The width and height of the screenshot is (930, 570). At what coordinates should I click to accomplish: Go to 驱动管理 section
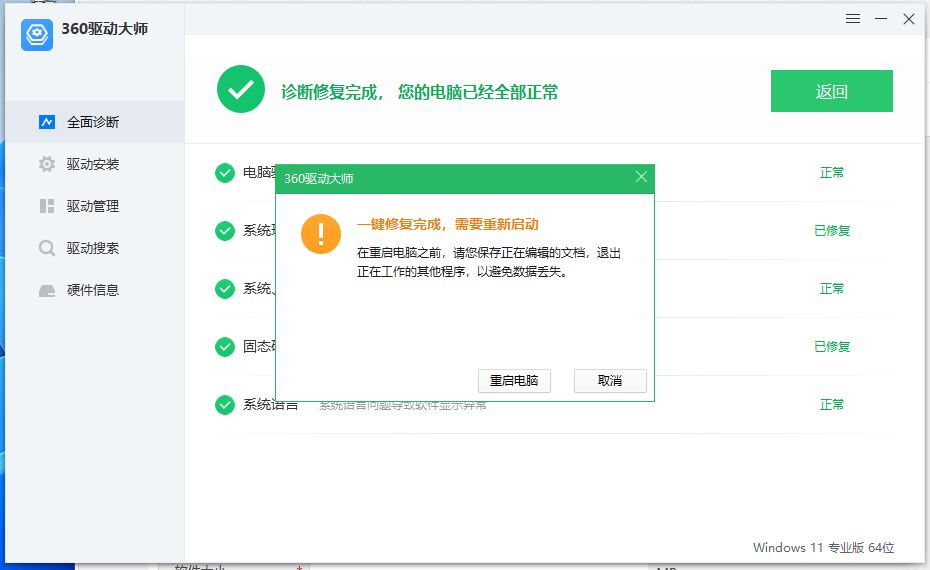[95, 206]
